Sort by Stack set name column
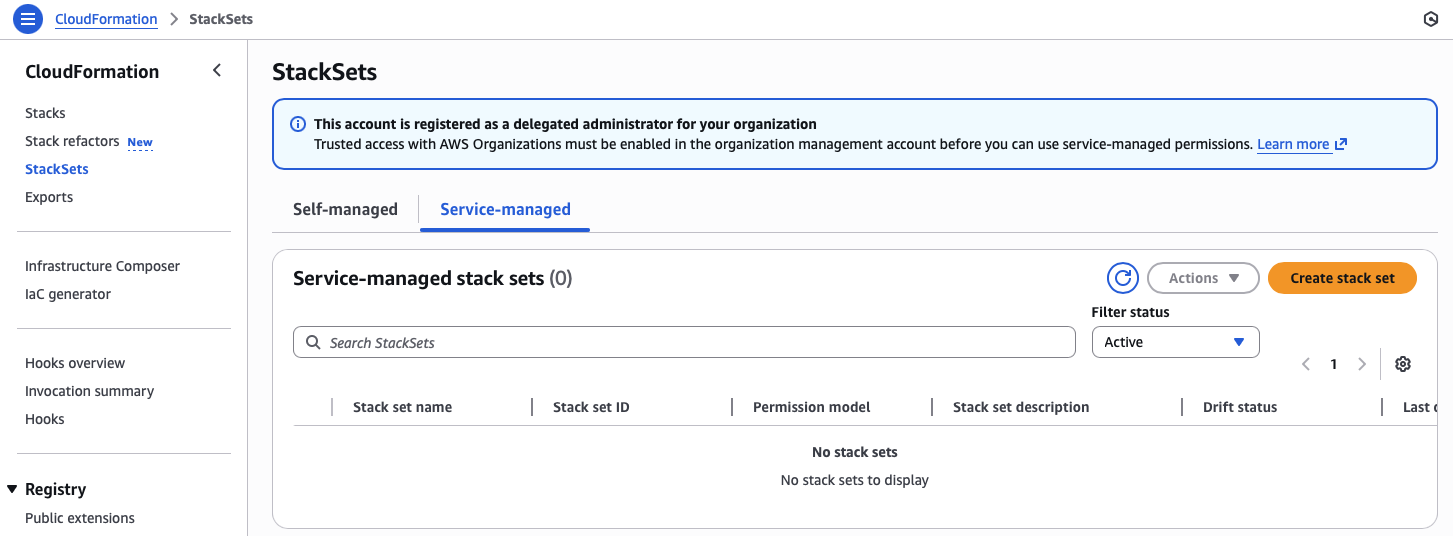 pos(402,407)
